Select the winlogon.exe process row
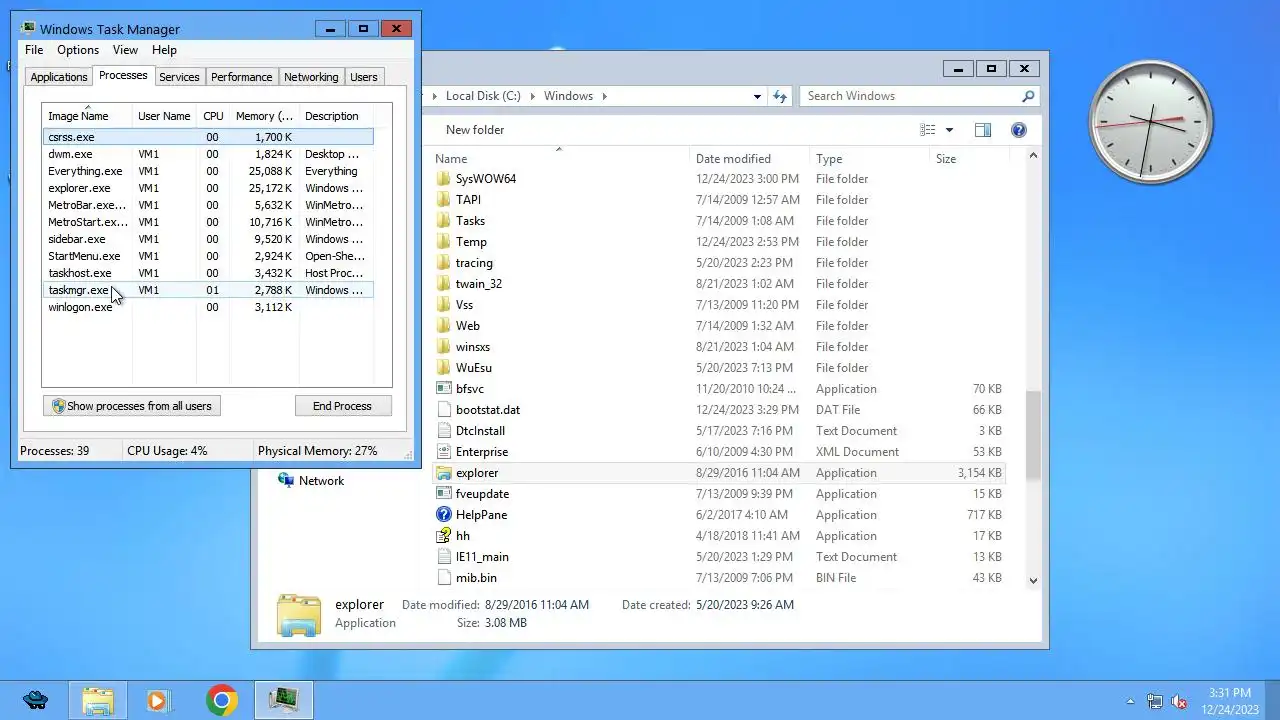The image size is (1280, 720). click(x=208, y=307)
